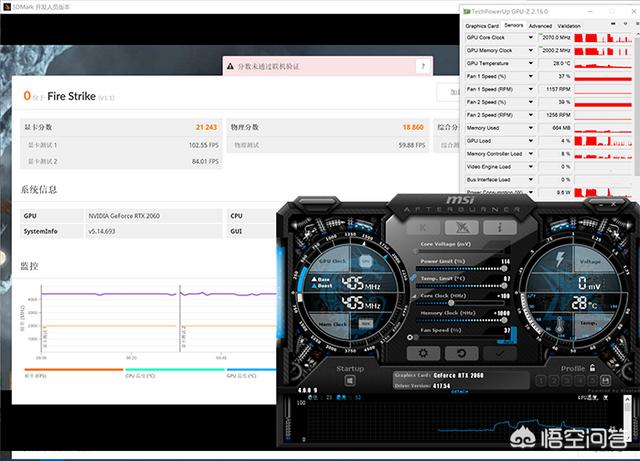Click GPU chip icon in clock gauge
This screenshot has width=640, height=461.
click(365, 261)
